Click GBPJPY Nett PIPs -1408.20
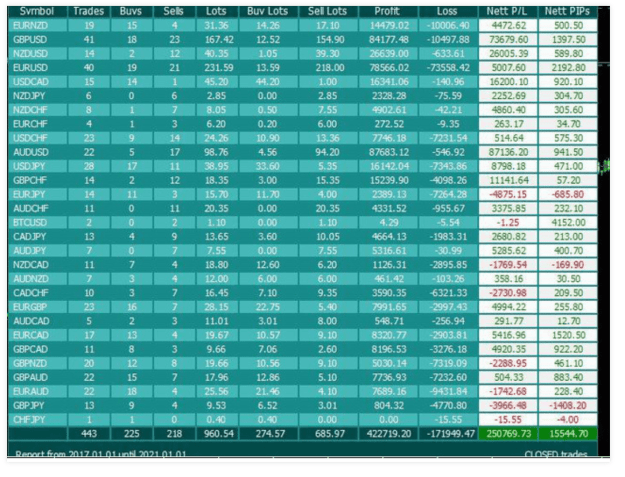The width and height of the screenshot is (625, 477). coord(568,406)
